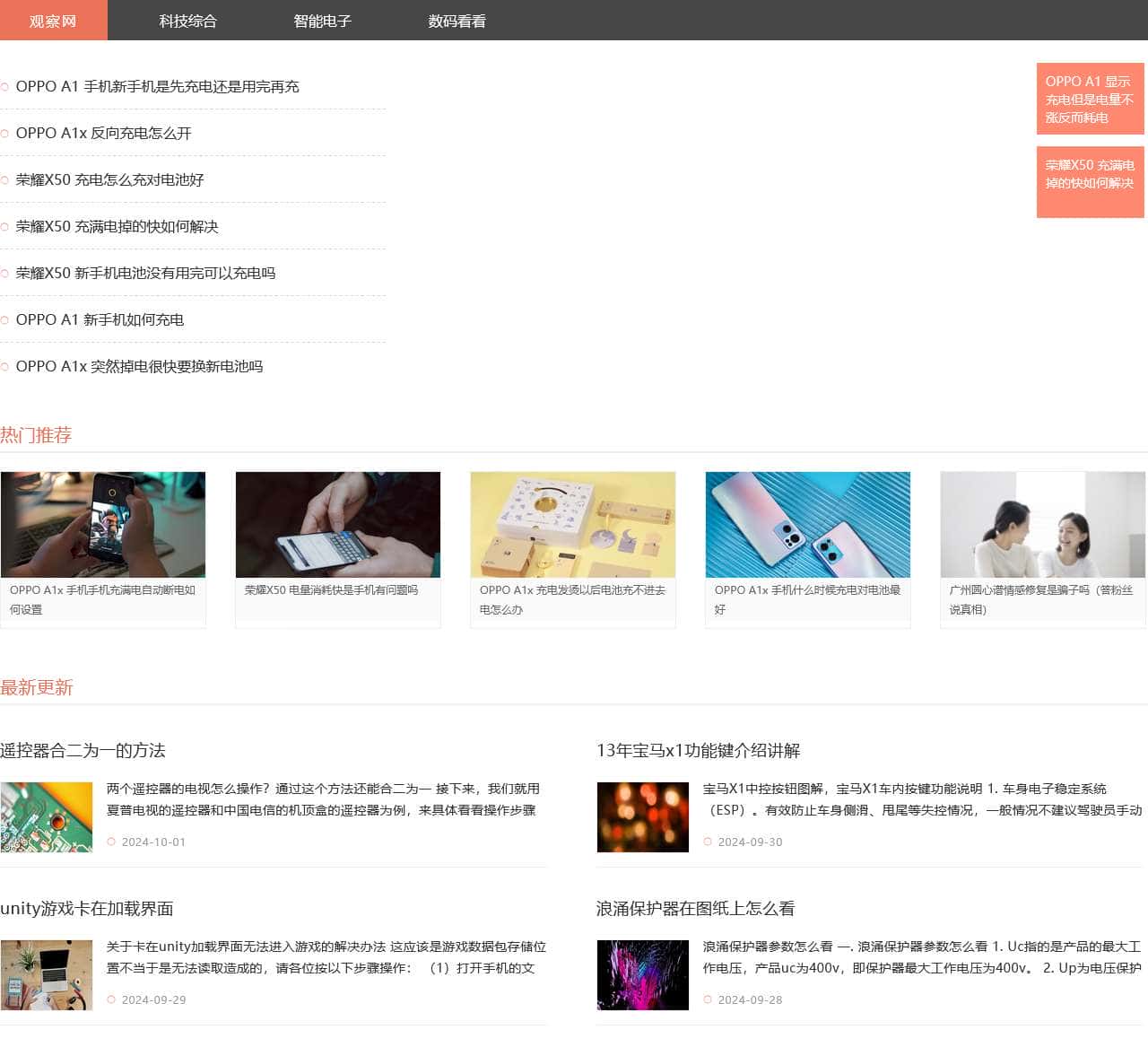Click the OPPO A1x 反向充电怎么开 link
Viewport: 1148px width, 1047px height.
pyautogui.click(x=103, y=134)
